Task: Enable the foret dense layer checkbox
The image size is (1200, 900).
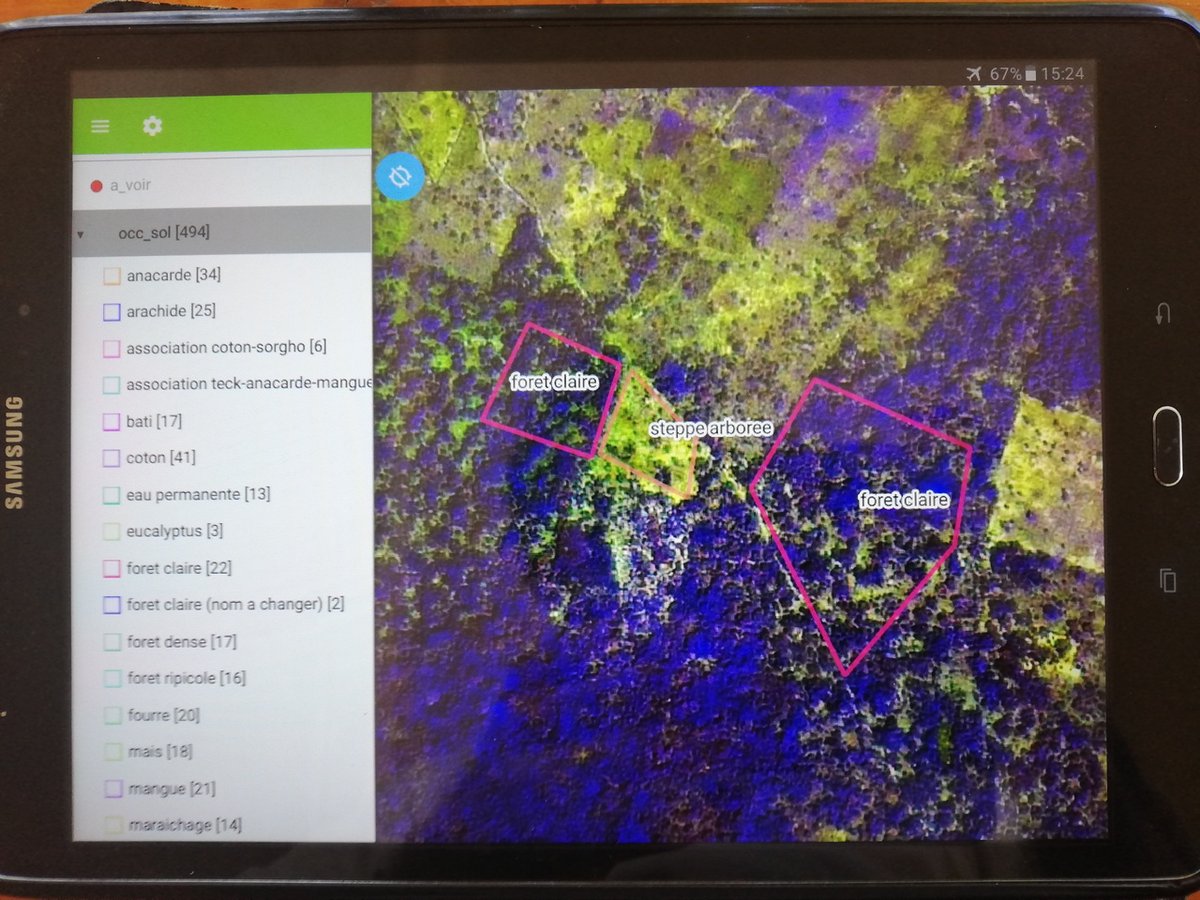Action: [111, 641]
